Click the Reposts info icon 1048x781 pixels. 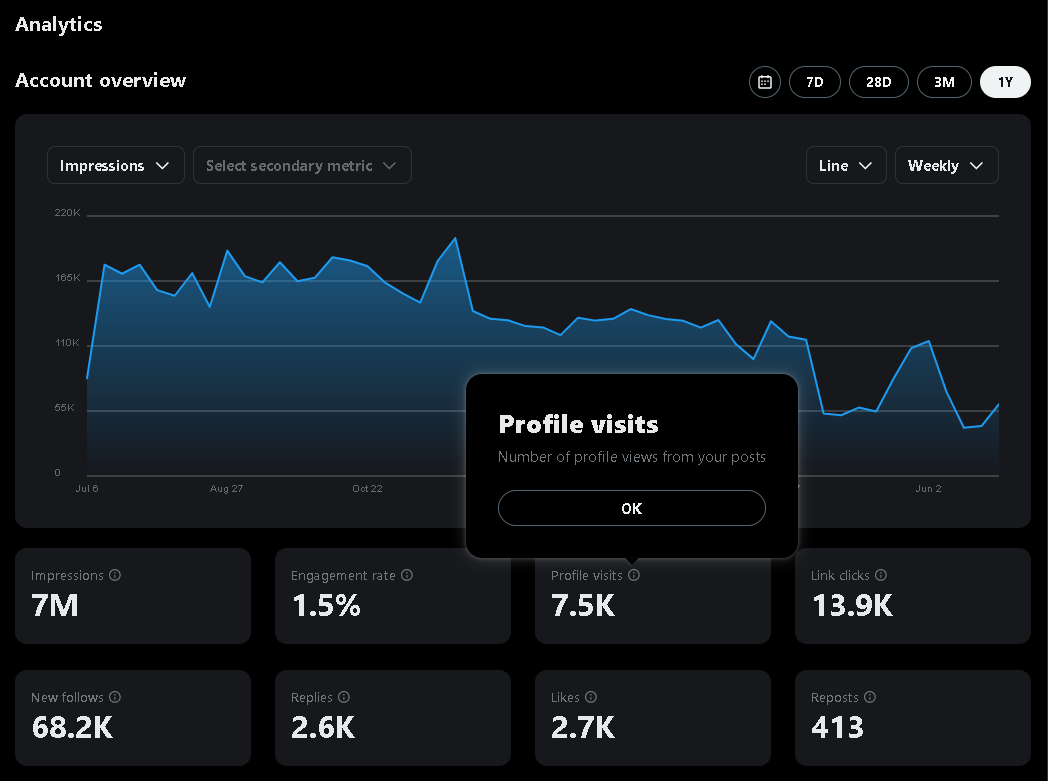870,697
